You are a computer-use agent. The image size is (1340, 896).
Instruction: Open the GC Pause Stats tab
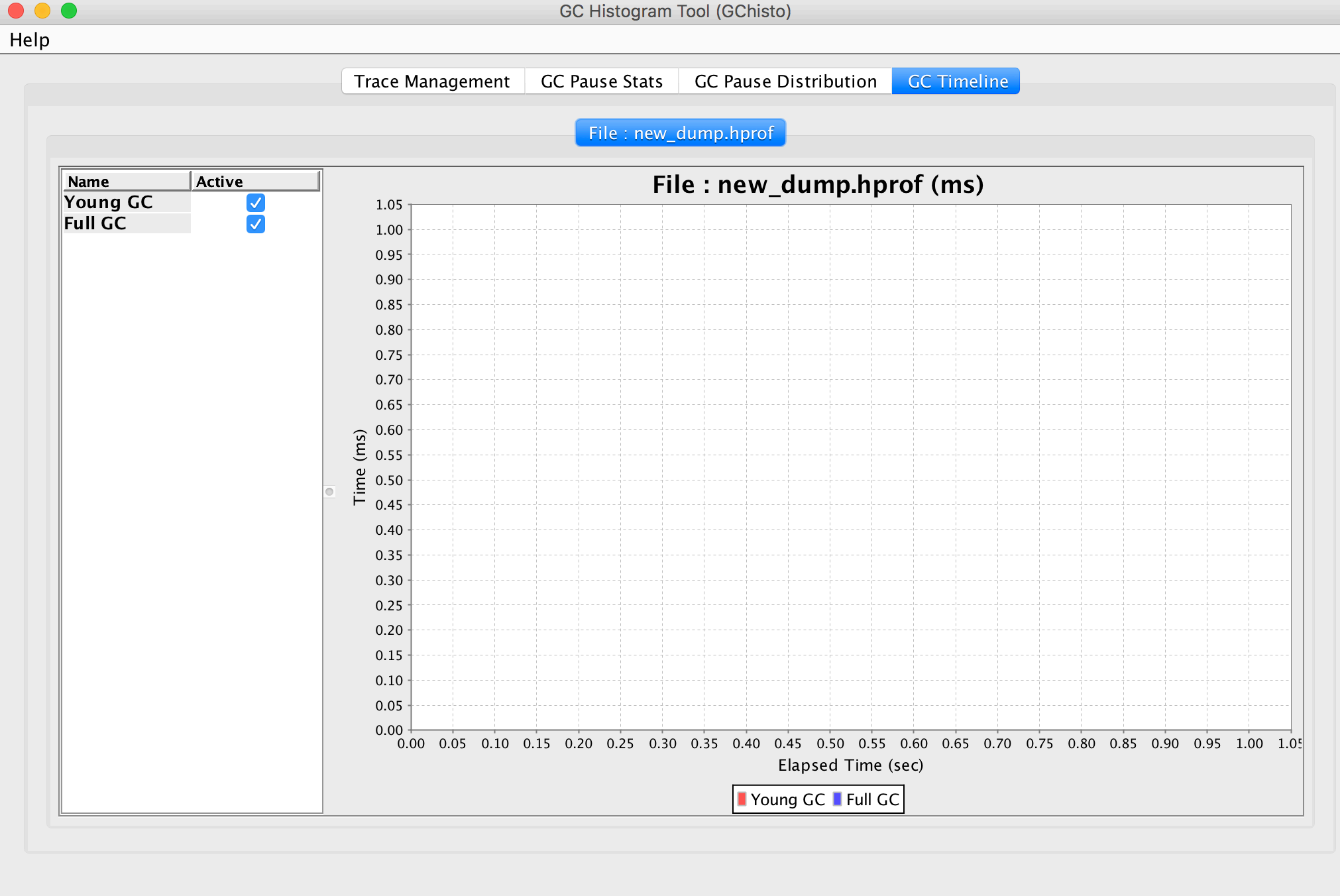coord(601,82)
